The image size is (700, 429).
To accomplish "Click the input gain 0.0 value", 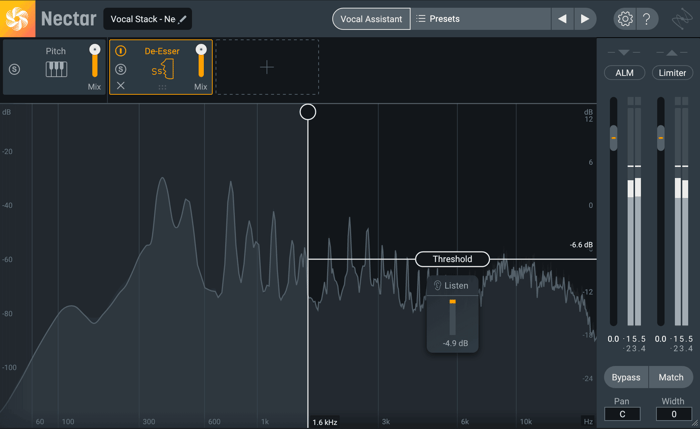I will [613, 339].
